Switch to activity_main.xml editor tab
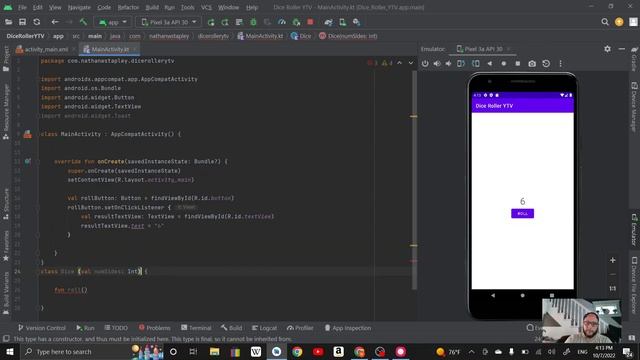 [x=46, y=49]
